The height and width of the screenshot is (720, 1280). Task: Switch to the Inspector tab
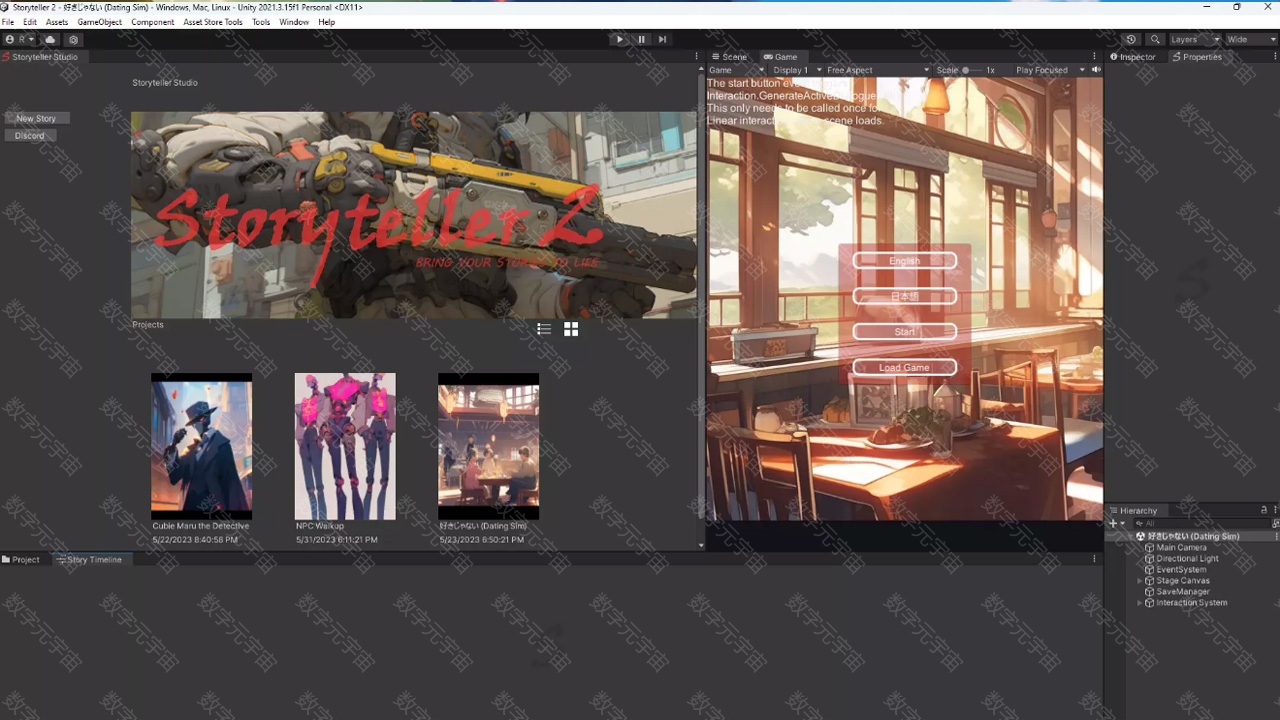[1133, 57]
